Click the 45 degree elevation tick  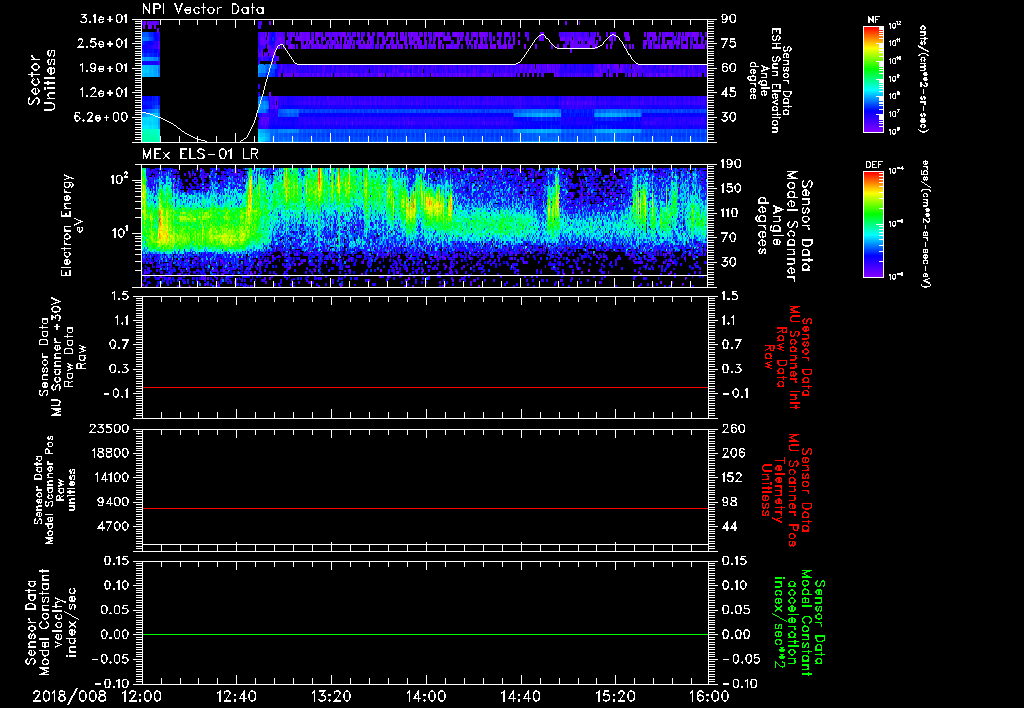(x=729, y=93)
